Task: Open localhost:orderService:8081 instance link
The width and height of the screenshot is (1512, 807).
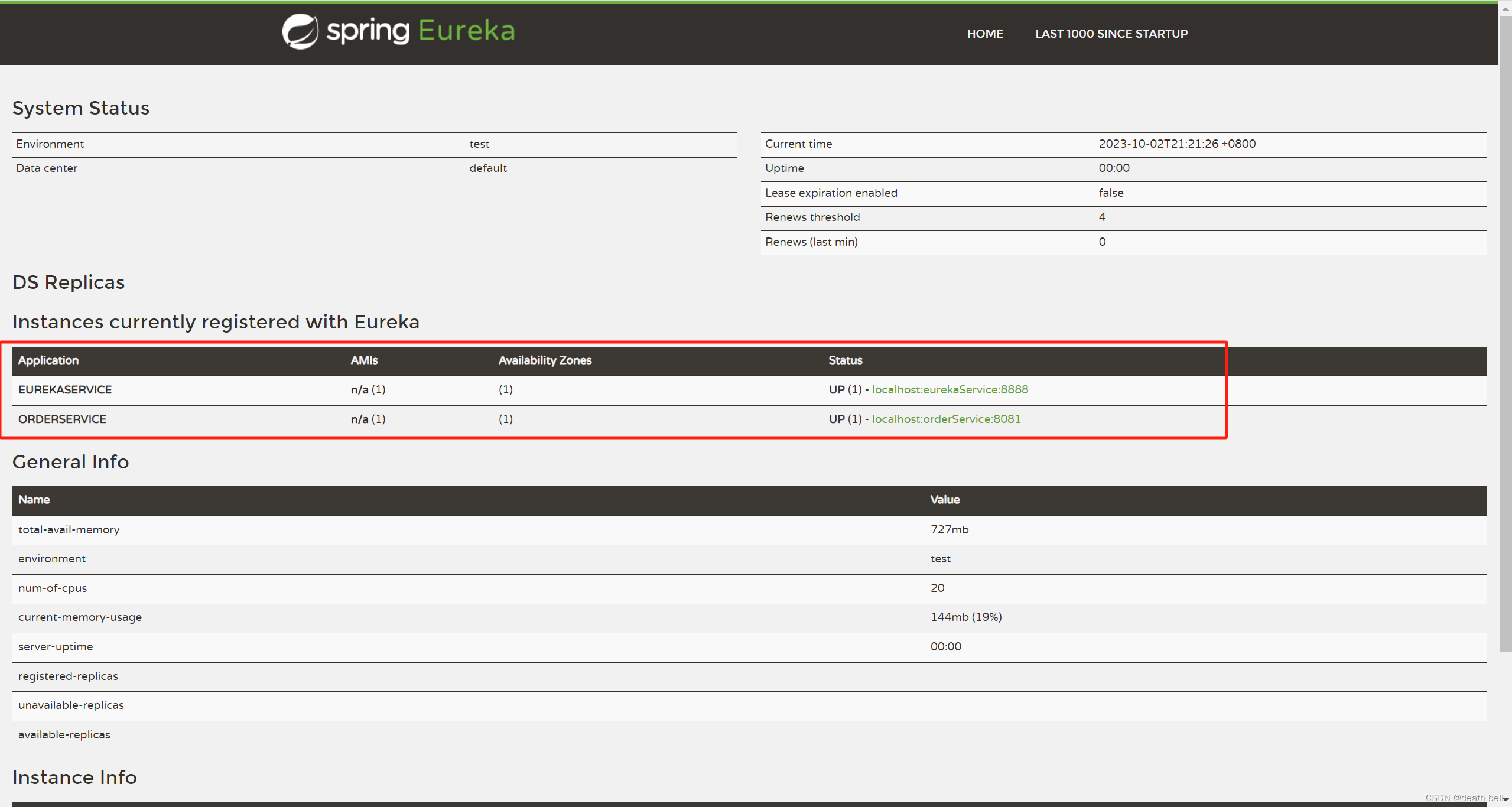Action: pos(946,419)
